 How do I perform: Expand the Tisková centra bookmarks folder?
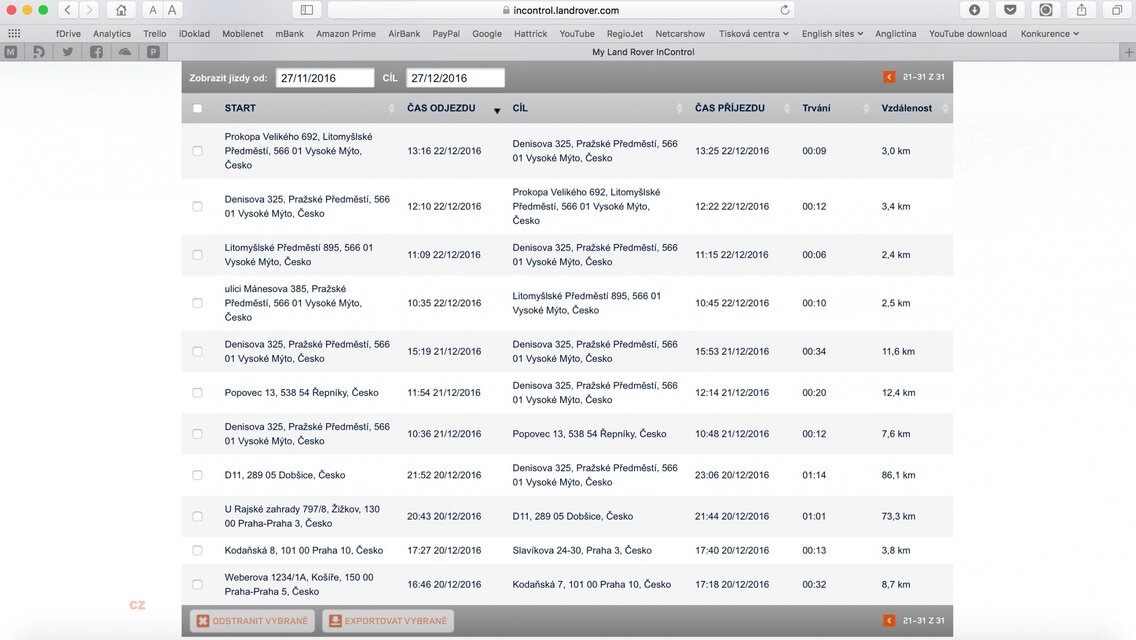pos(754,33)
